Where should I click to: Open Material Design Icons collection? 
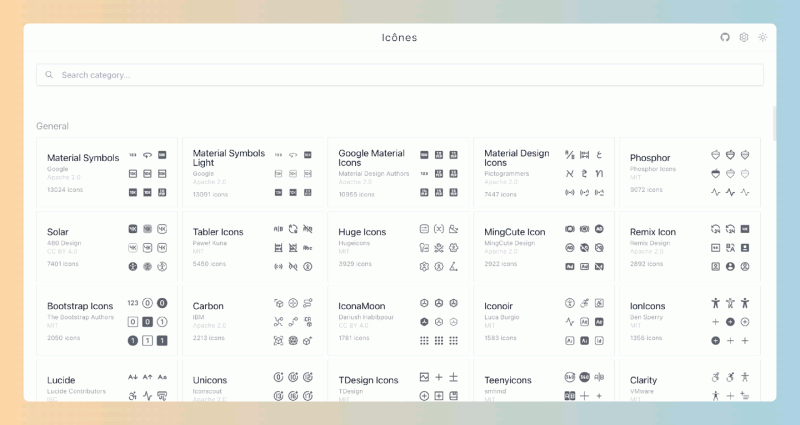point(544,172)
